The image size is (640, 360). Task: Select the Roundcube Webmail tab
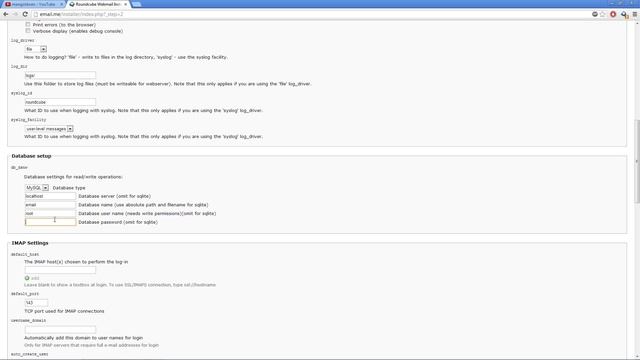click(97, 4)
